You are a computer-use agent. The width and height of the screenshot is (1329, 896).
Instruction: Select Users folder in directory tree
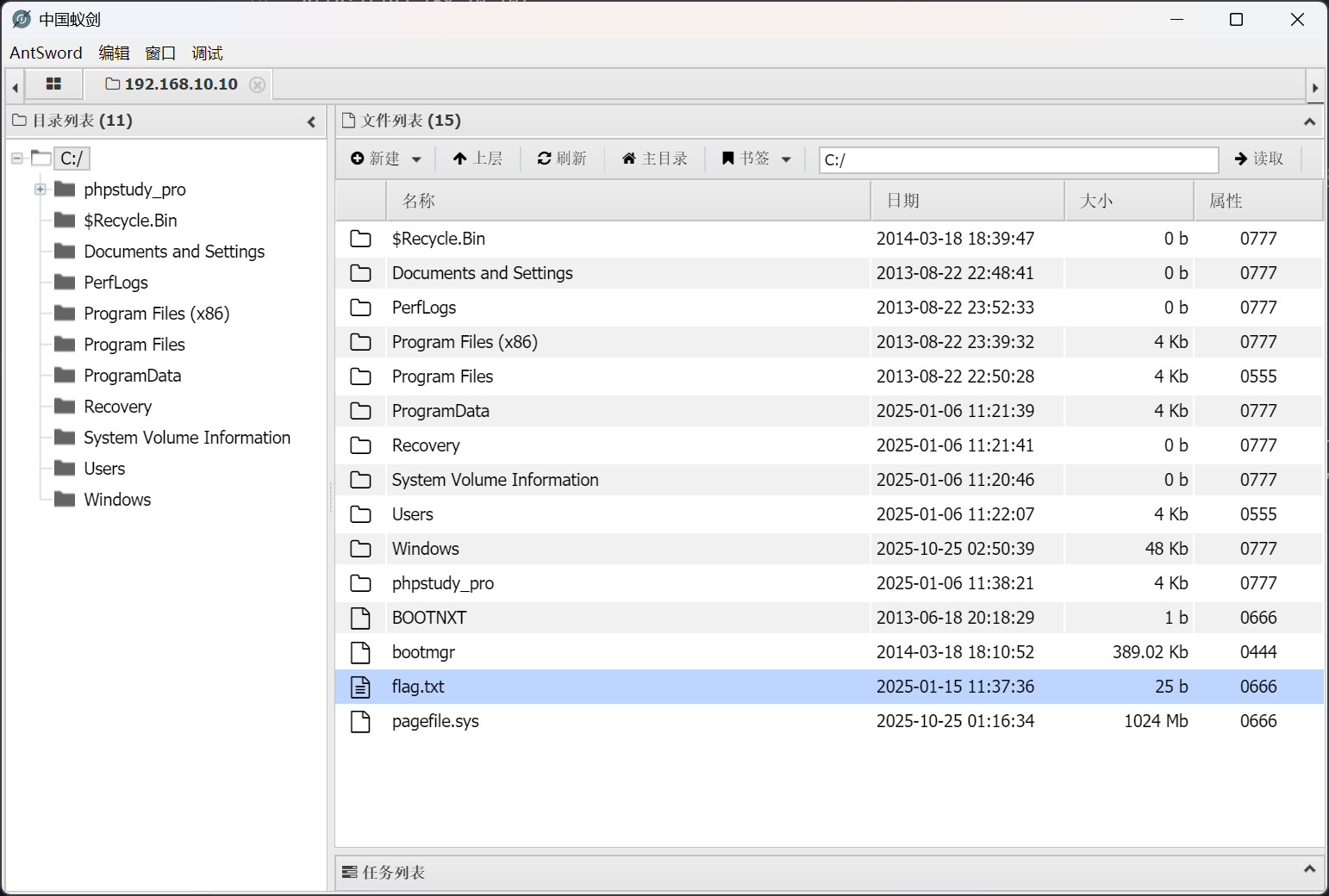[104, 469]
